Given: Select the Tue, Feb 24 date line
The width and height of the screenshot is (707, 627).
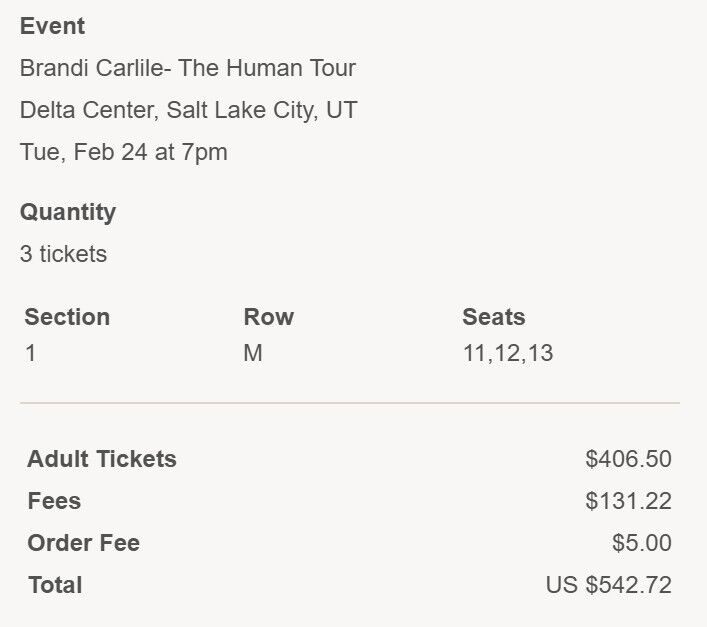Looking at the screenshot, I should [123, 152].
